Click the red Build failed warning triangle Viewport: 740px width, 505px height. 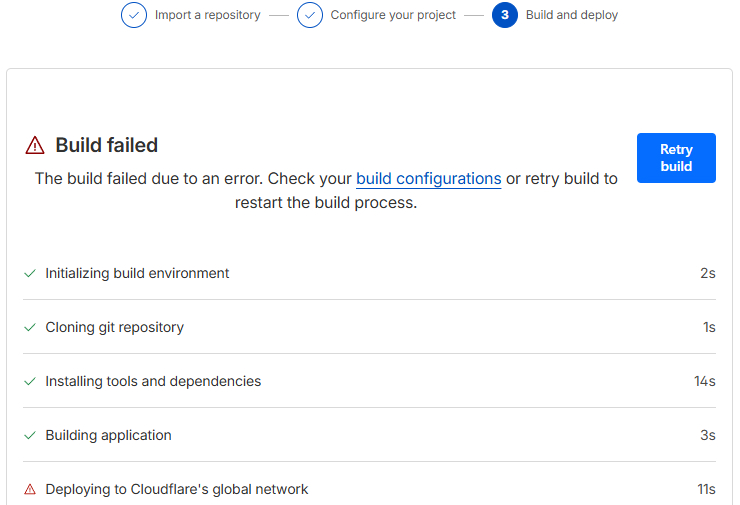(35, 146)
